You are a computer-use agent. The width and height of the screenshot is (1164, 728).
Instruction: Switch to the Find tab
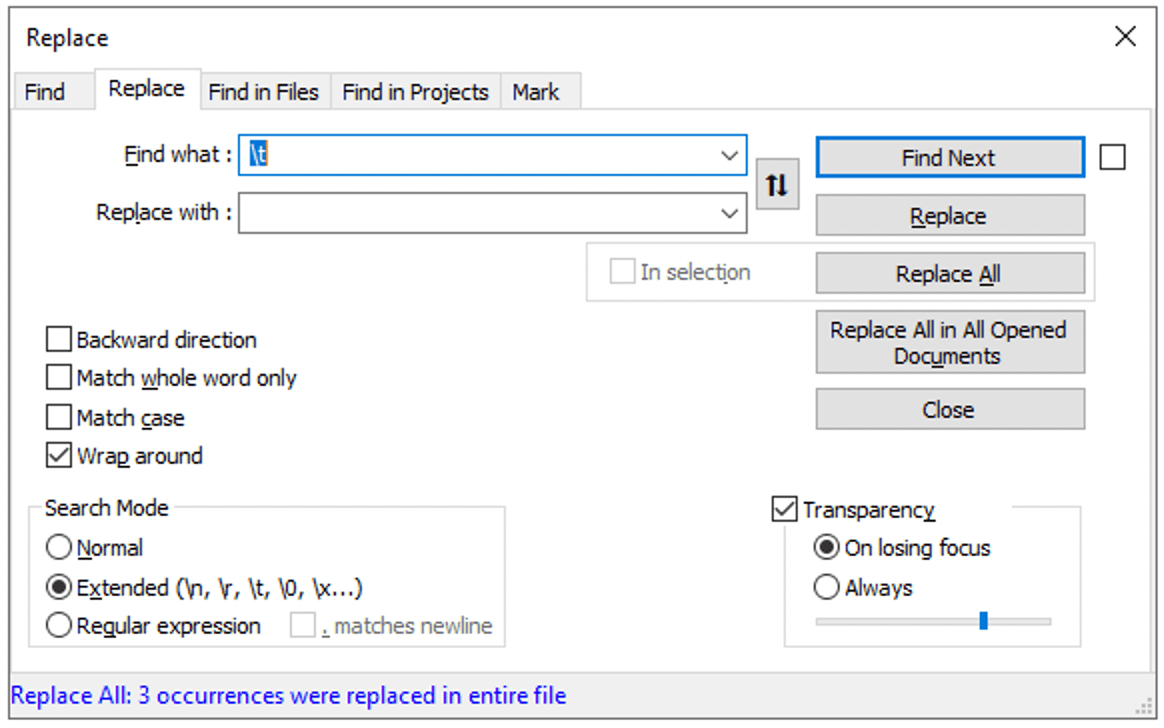pyautogui.click(x=44, y=91)
